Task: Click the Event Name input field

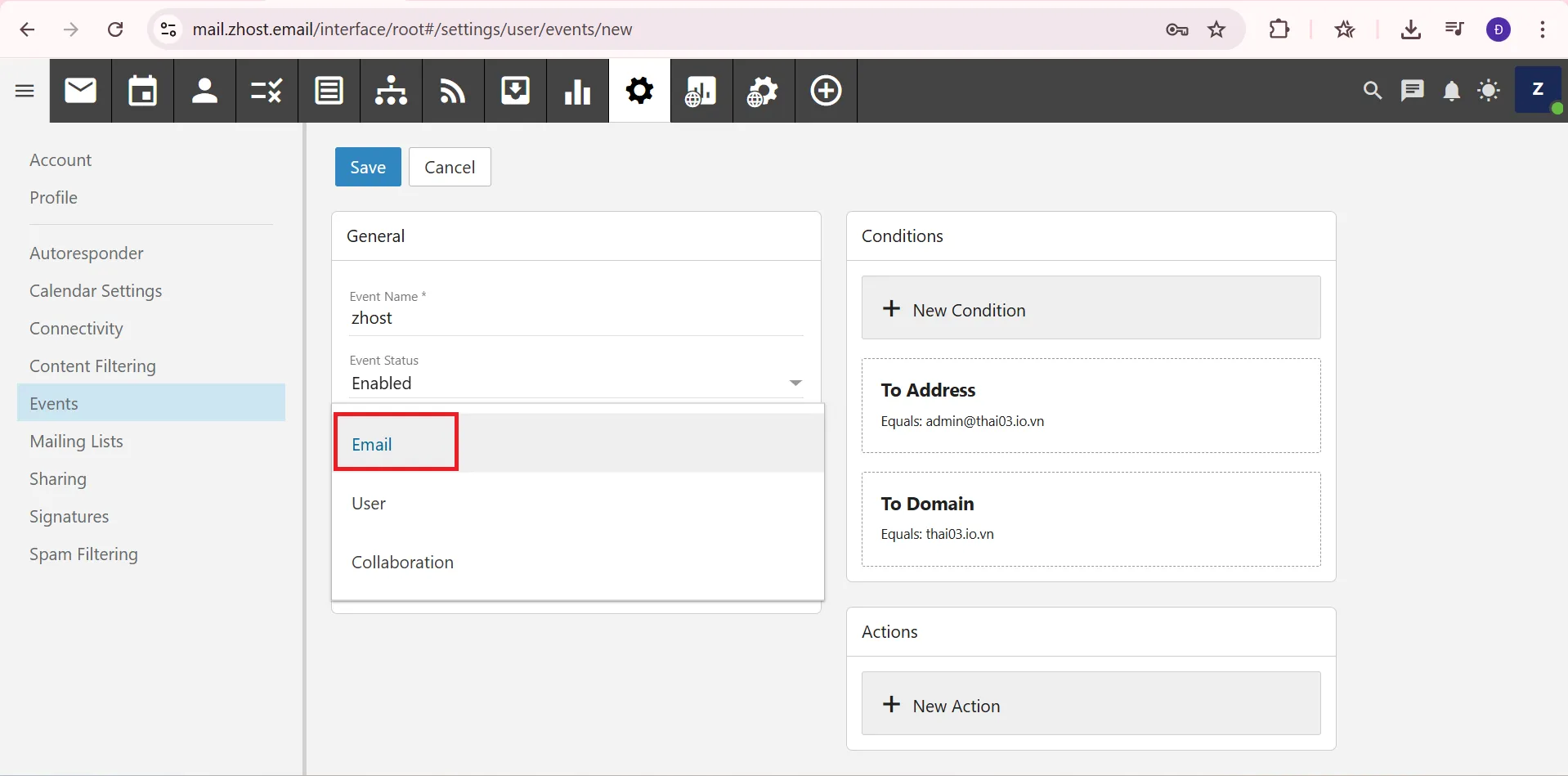Action: pyautogui.click(x=576, y=318)
